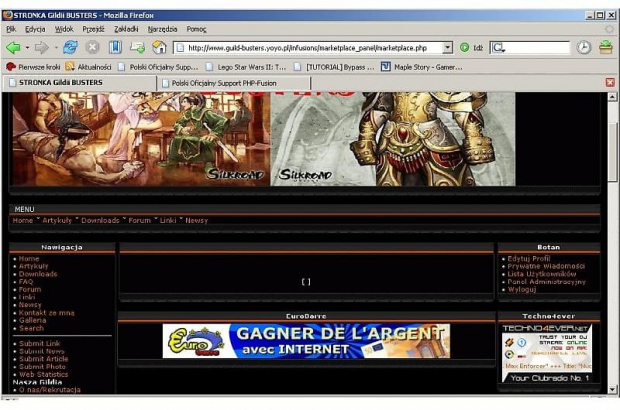
Task: Go to the Home page icon
Action: [x=159, y=47]
